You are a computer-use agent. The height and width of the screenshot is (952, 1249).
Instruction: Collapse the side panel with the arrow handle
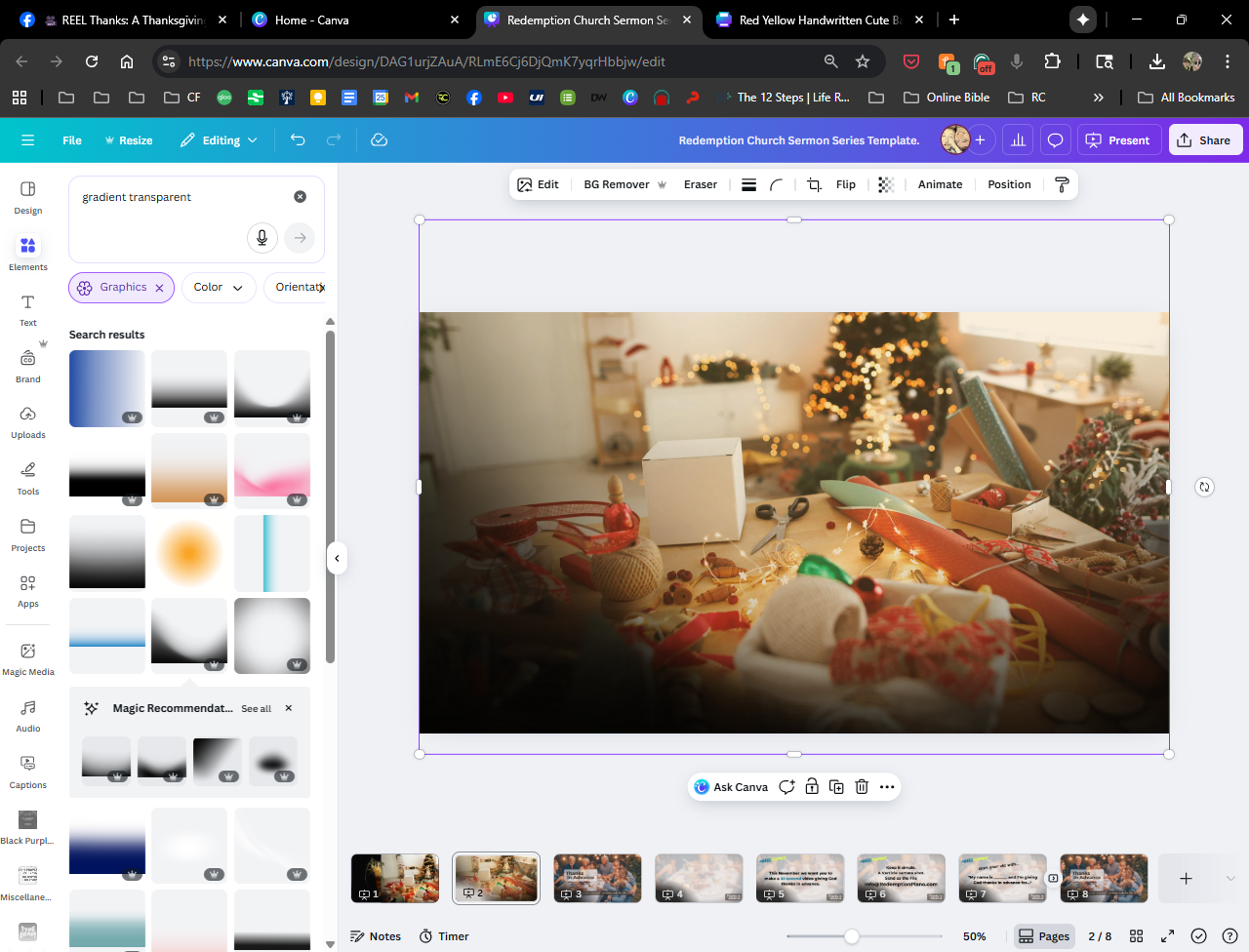point(337,559)
